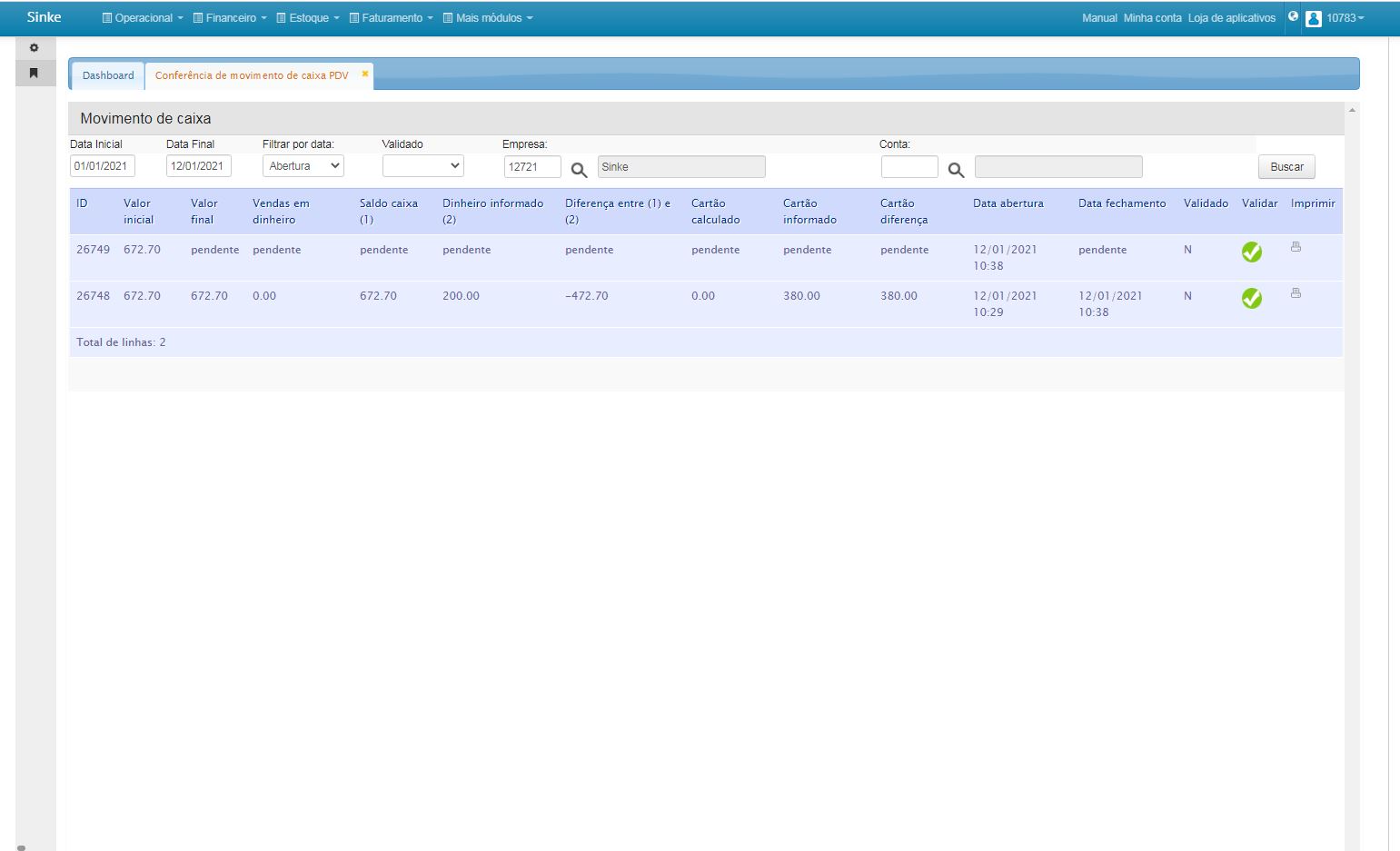Click the -472.70 difference value

click(587, 296)
